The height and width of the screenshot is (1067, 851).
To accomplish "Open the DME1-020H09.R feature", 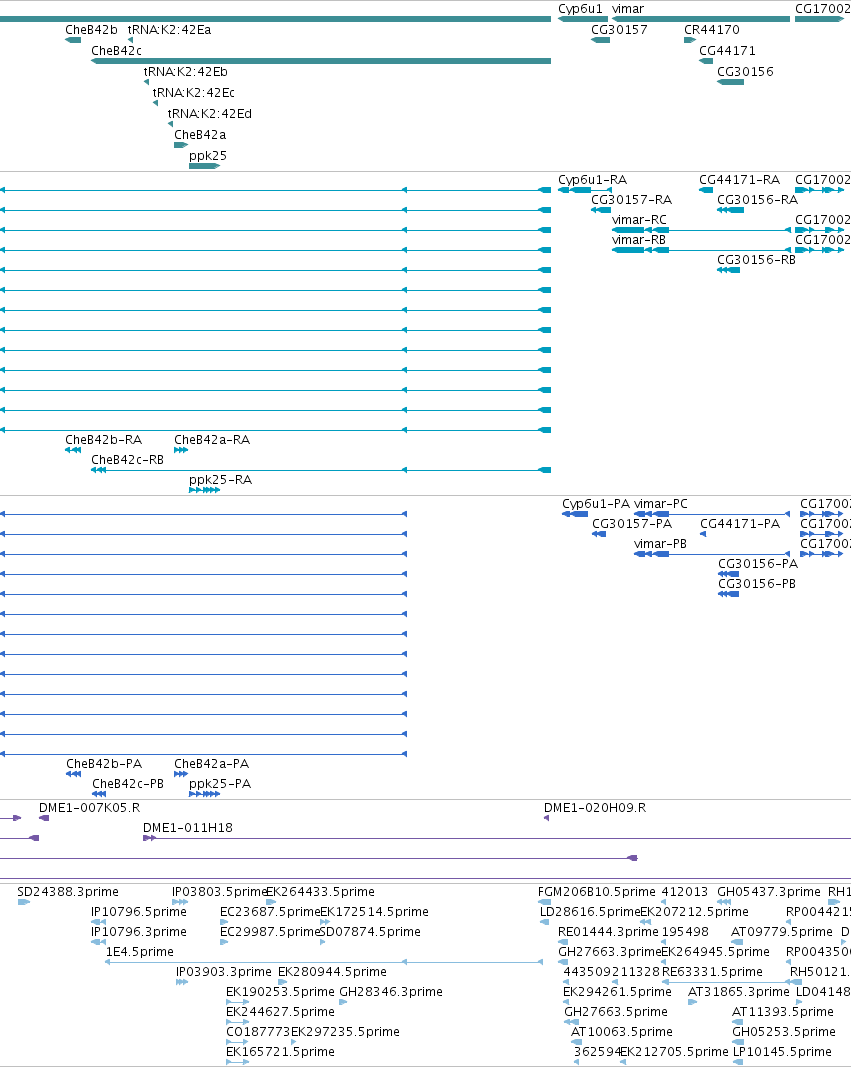I will click(546, 818).
